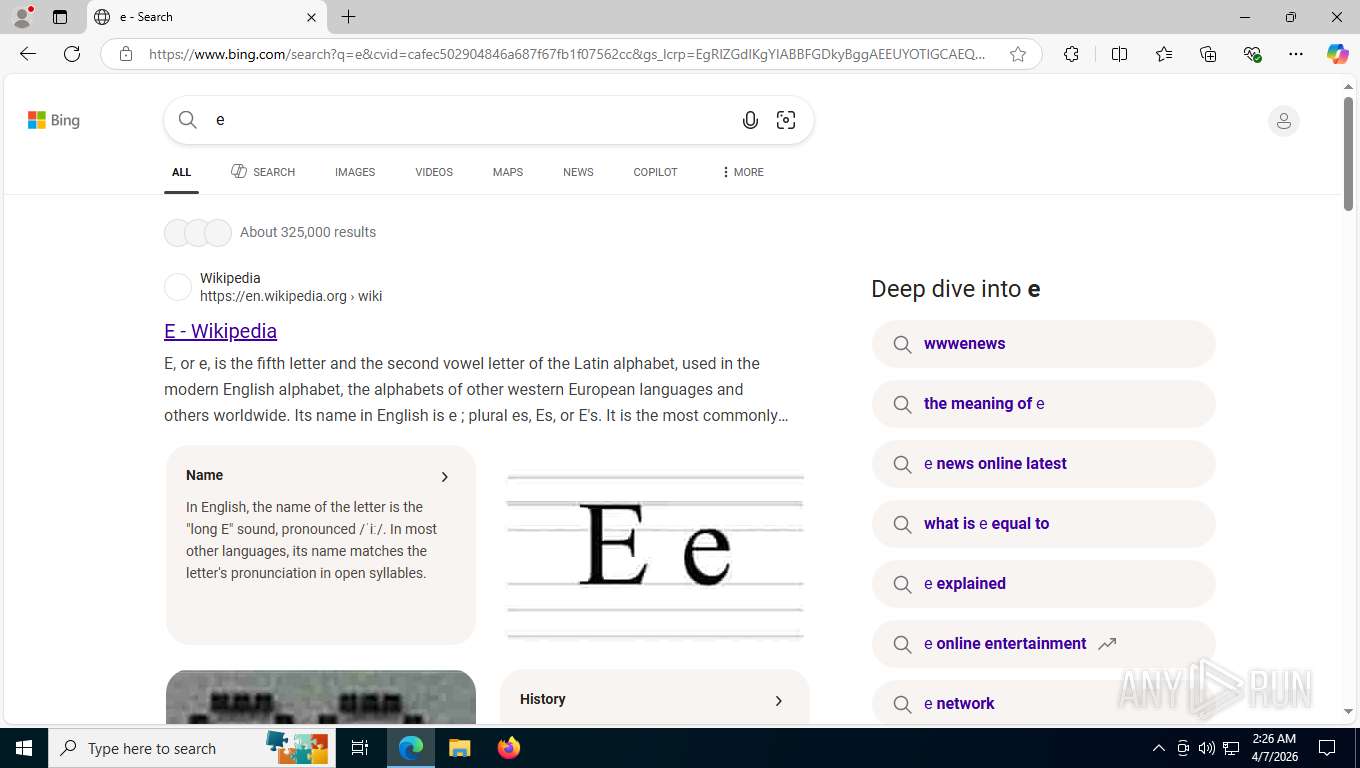Open the Extensions puzzle icon

[1071, 54]
